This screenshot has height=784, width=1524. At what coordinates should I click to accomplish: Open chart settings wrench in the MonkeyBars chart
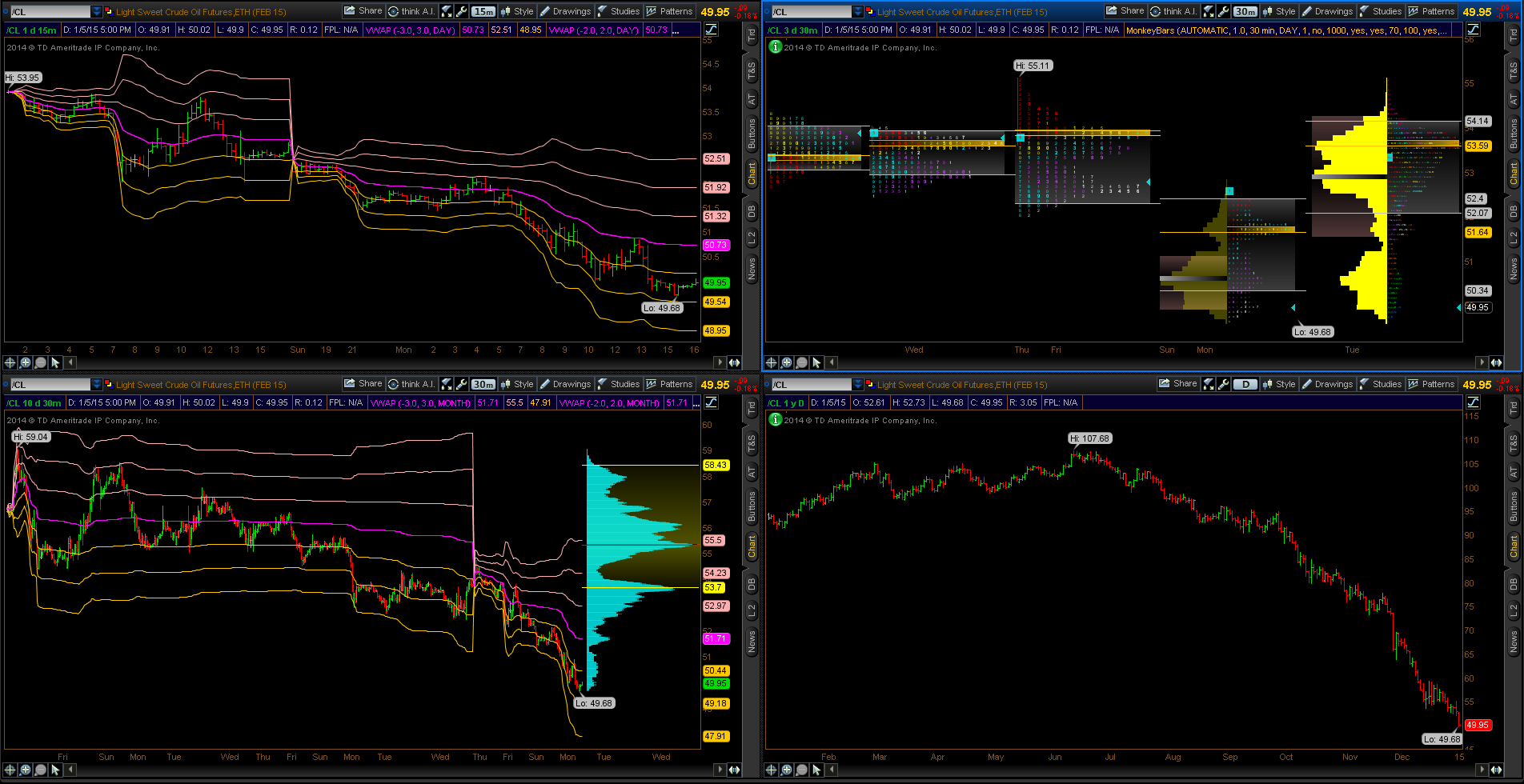click(x=1224, y=11)
